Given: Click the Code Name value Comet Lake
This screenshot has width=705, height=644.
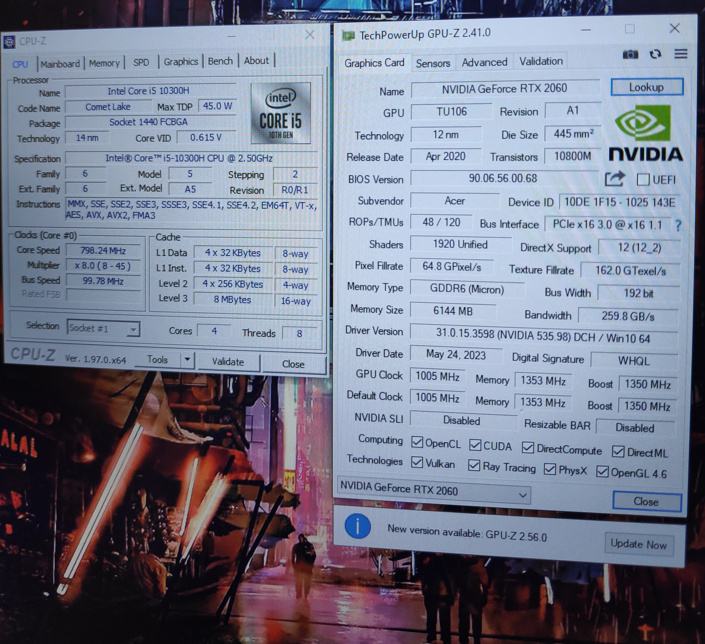Looking at the screenshot, I should click(108, 107).
